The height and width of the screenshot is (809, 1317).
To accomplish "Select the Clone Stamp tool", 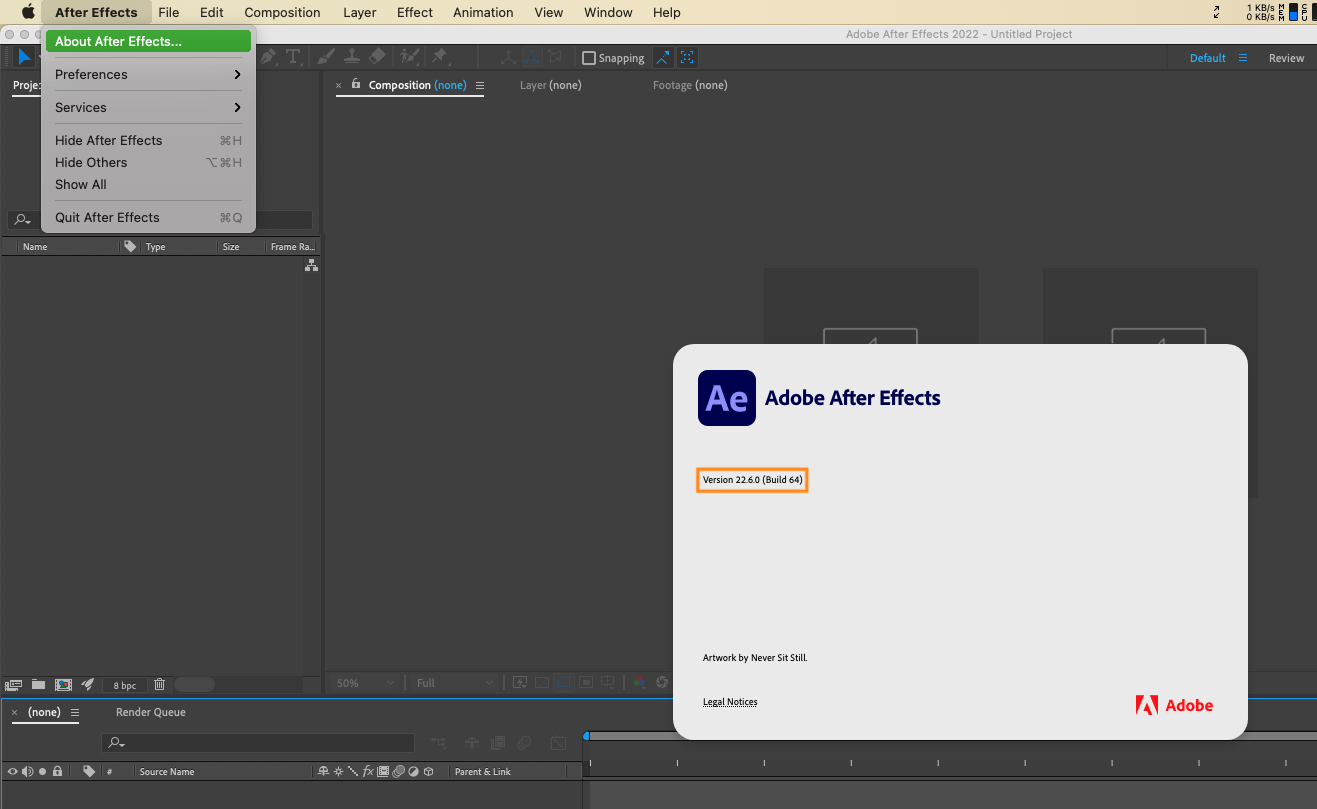I will pyautogui.click(x=351, y=57).
